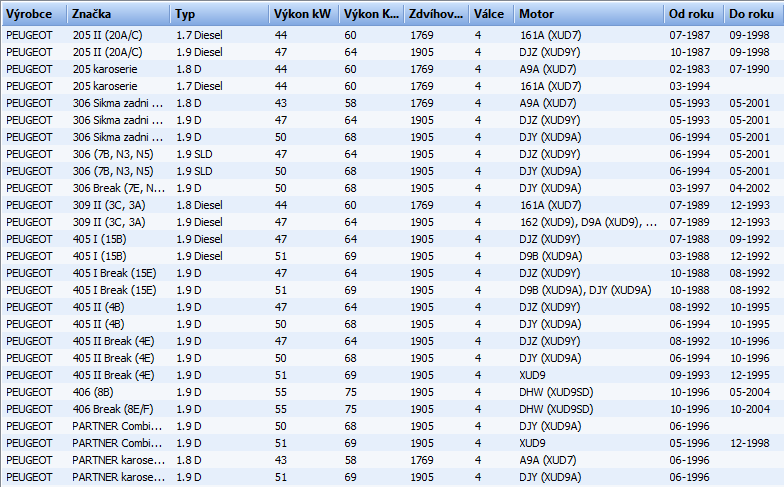Select the PARTNER karose... 1.8 D row
This screenshot has width=784, height=487.
[x=392, y=460]
